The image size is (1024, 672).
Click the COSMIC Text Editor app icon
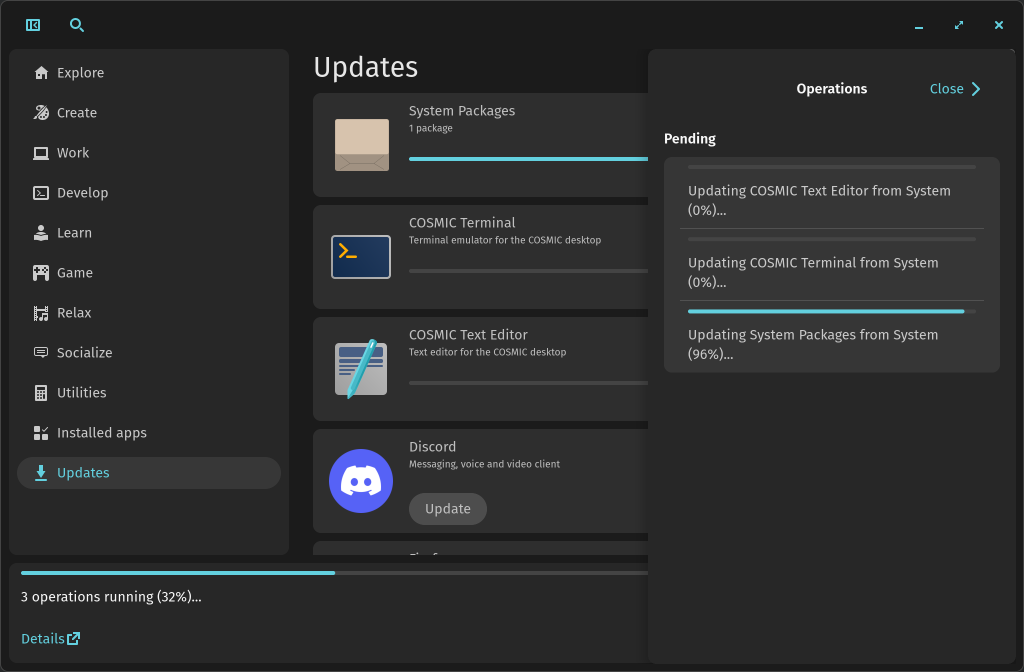pyautogui.click(x=361, y=369)
